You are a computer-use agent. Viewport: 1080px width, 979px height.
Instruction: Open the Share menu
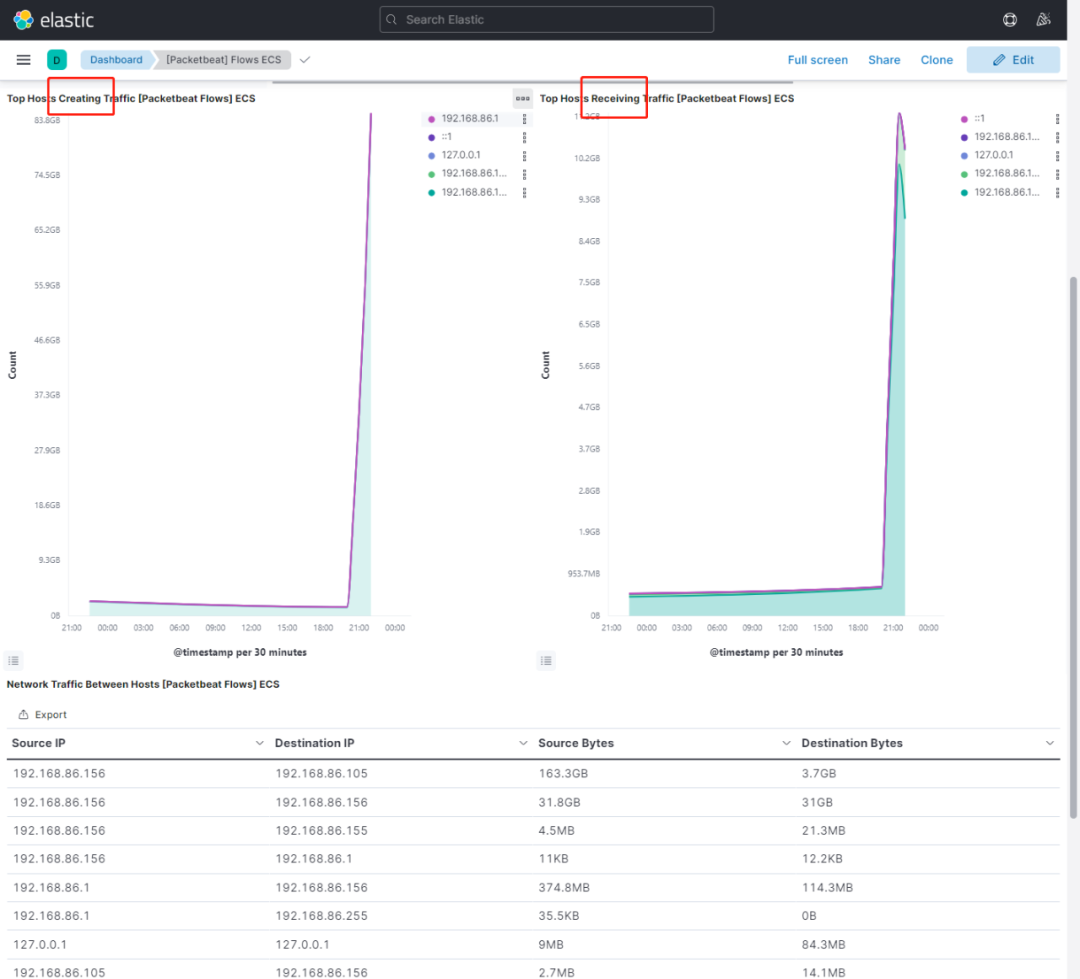click(884, 60)
